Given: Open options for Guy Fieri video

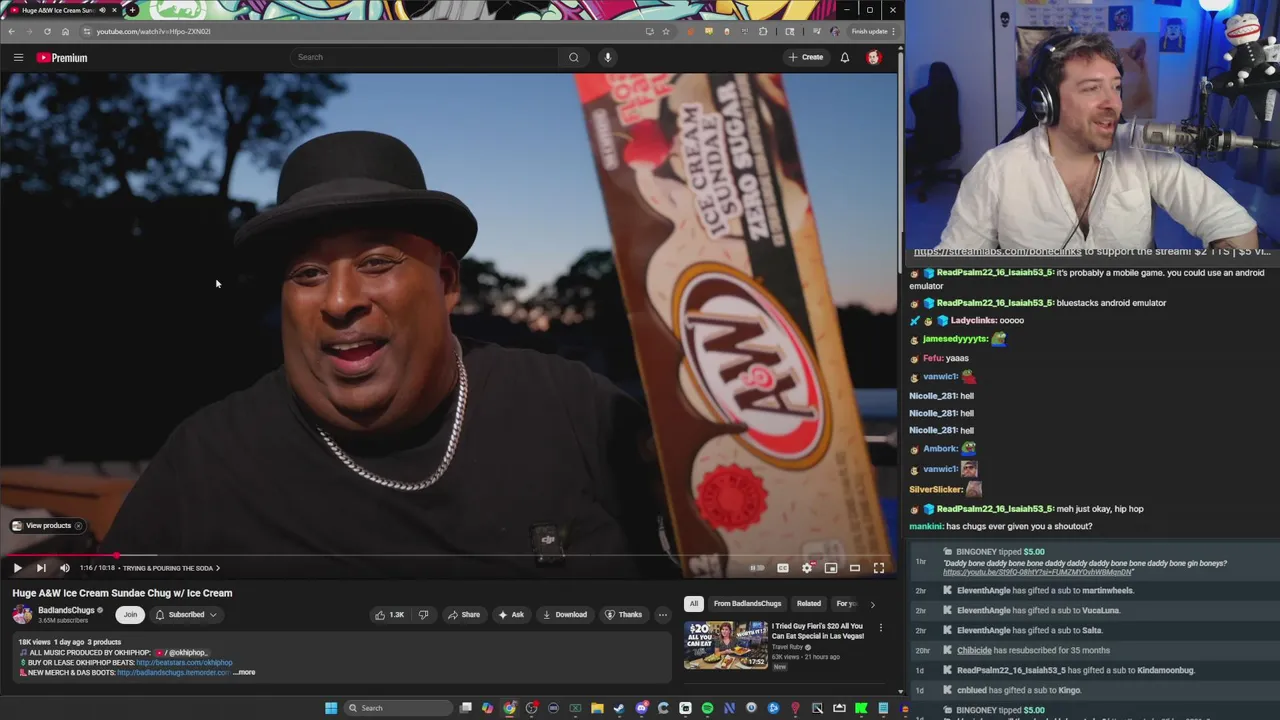Looking at the screenshot, I should click(x=881, y=628).
